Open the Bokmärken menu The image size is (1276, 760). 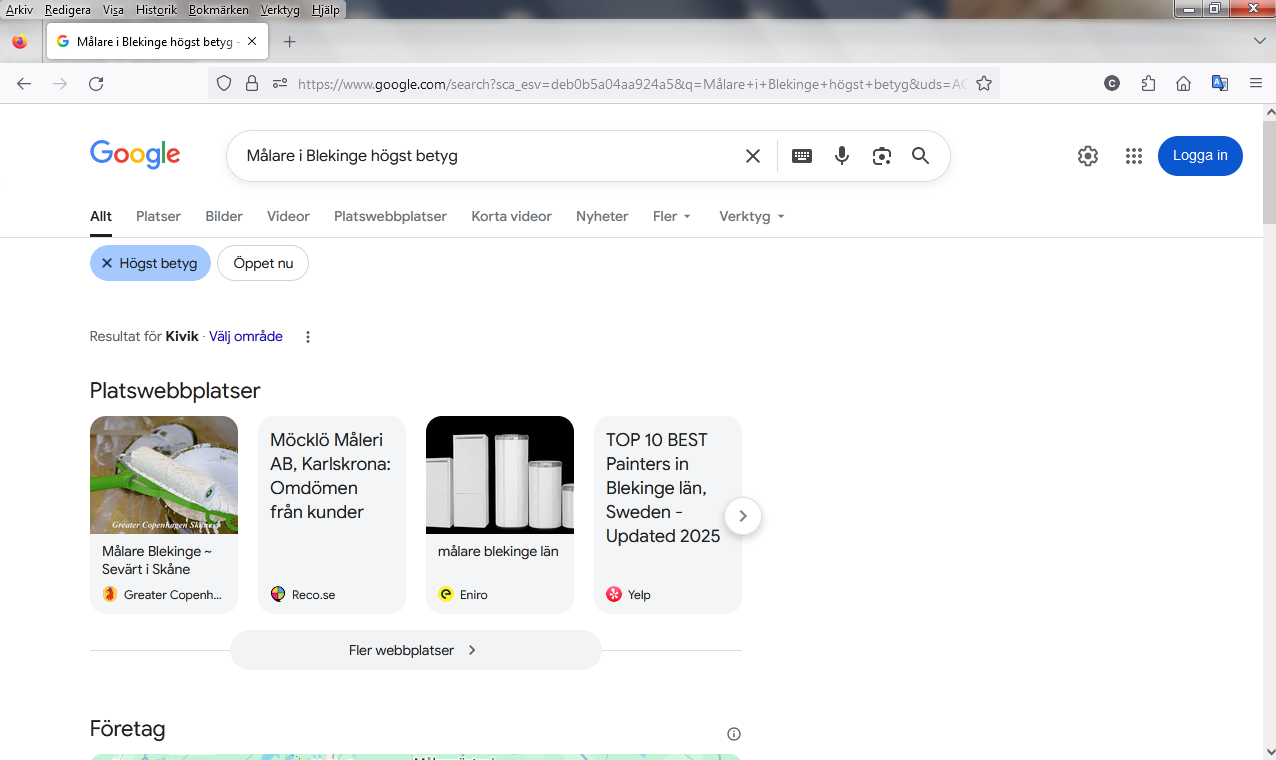[217, 10]
